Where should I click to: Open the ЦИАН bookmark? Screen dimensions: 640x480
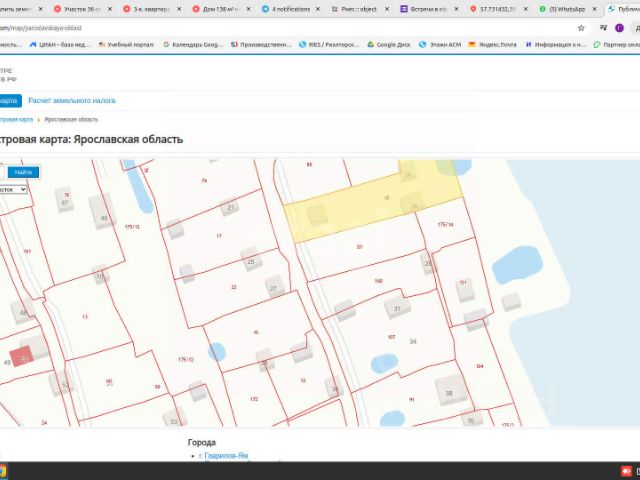coord(60,44)
